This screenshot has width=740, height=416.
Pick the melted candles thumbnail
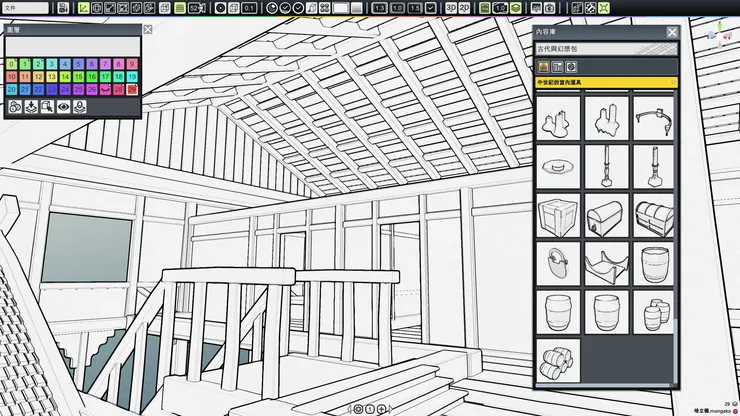(558, 119)
